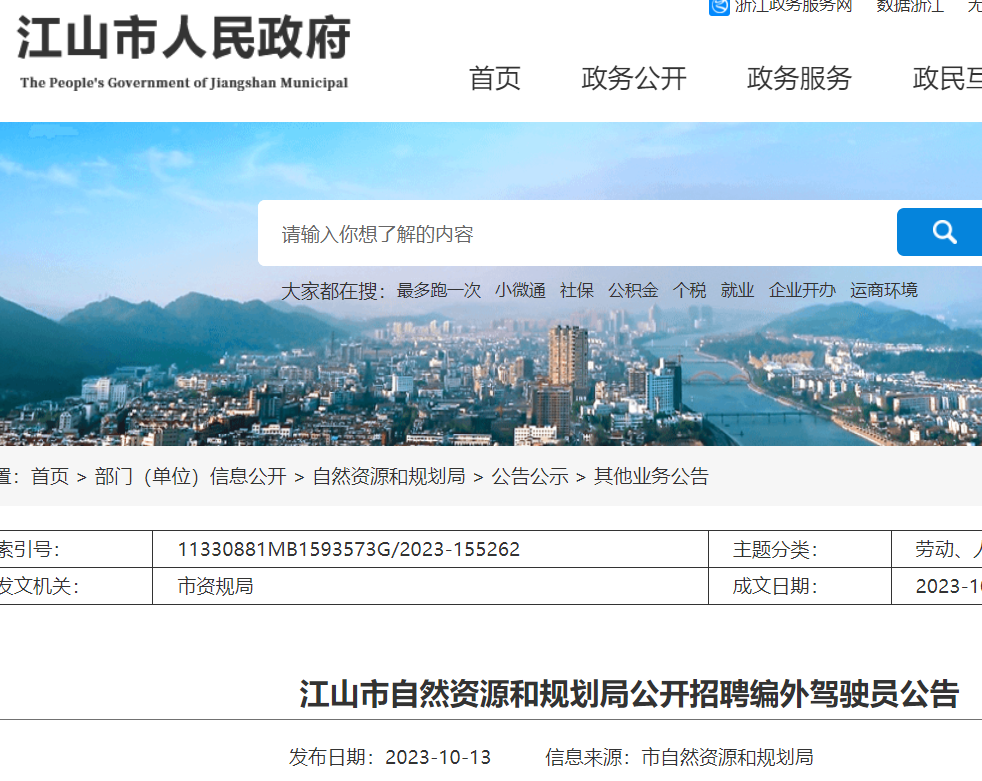The height and width of the screenshot is (781, 982).
Task: Search hot keyword 运商环境
Action: click(x=884, y=291)
